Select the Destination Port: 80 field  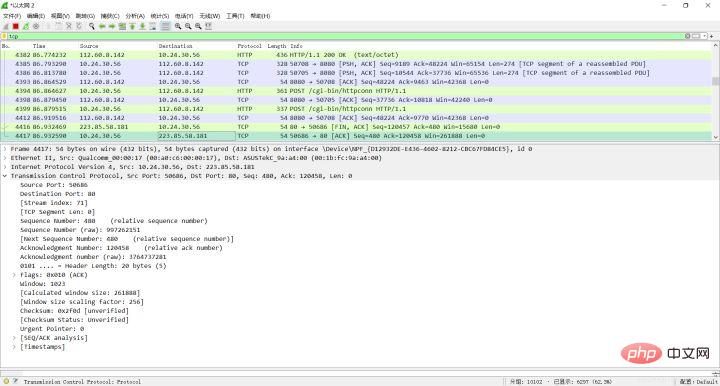[57, 194]
